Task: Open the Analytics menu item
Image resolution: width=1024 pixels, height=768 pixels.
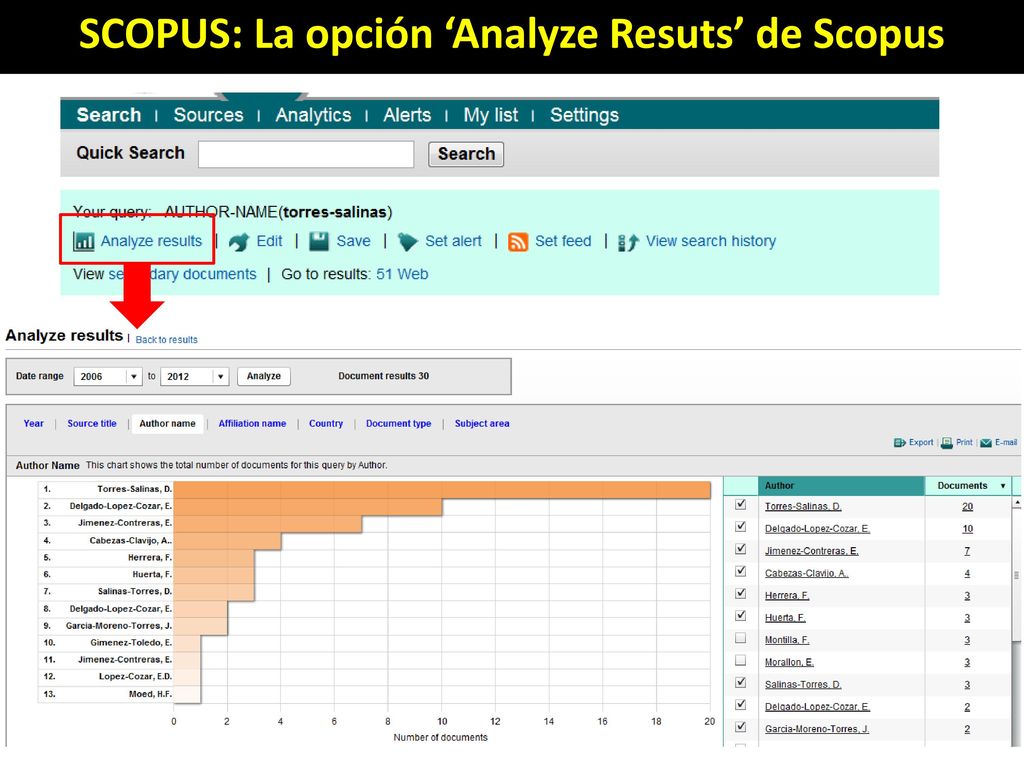Action: click(313, 115)
